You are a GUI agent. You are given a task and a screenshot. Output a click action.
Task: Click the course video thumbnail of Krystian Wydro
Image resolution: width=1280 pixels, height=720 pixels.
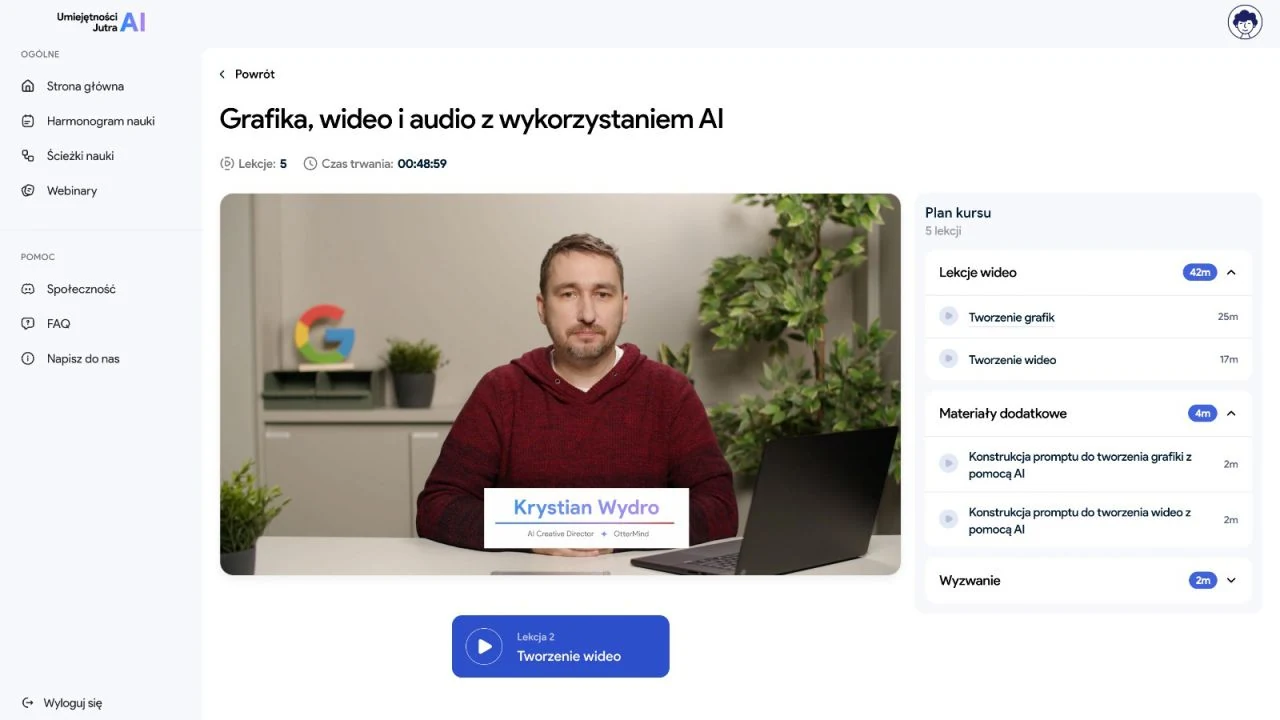[560, 384]
